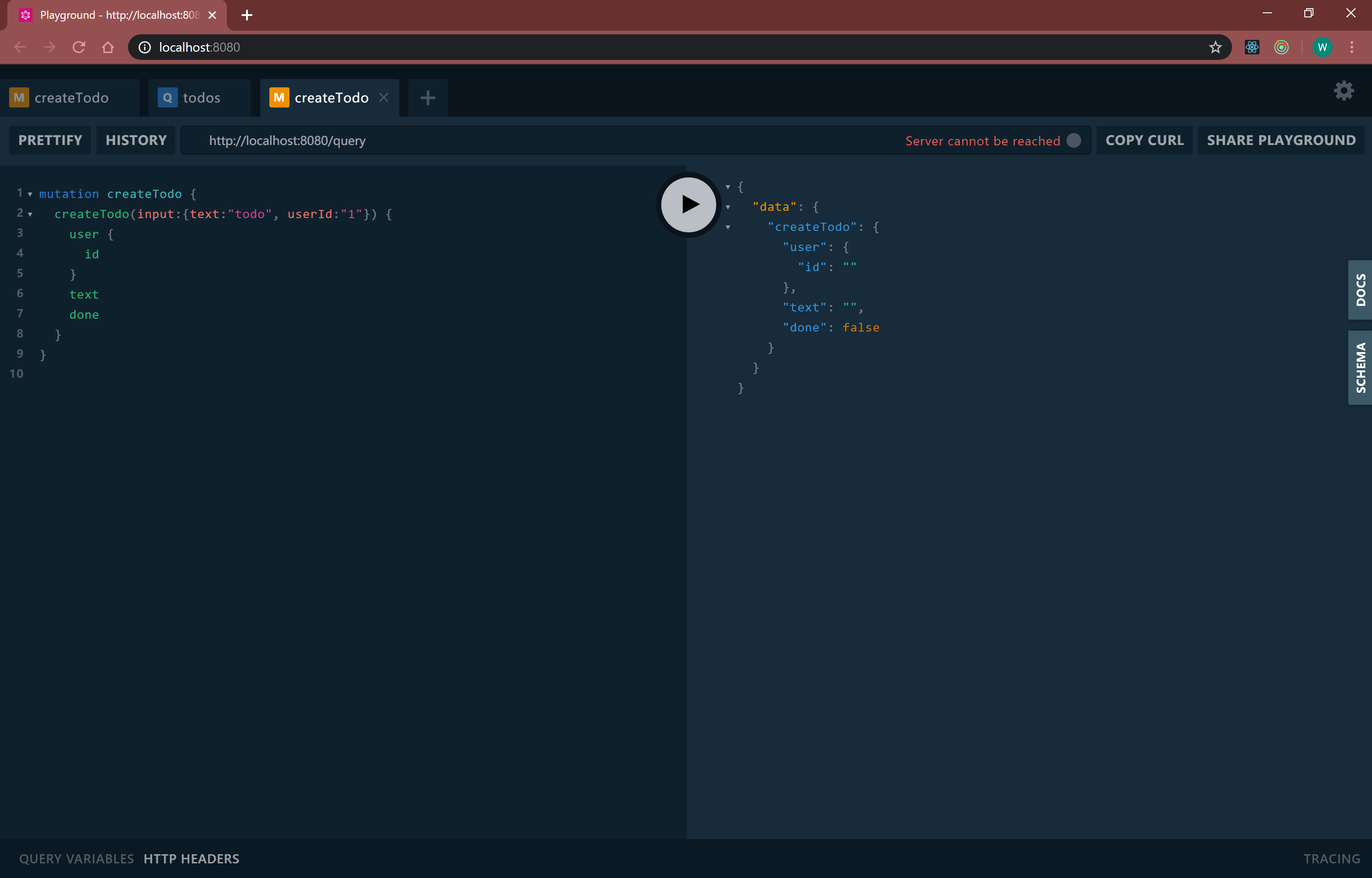Open Chrome three-dot menu
The image size is (1372, 878).
pos(1351,47)
